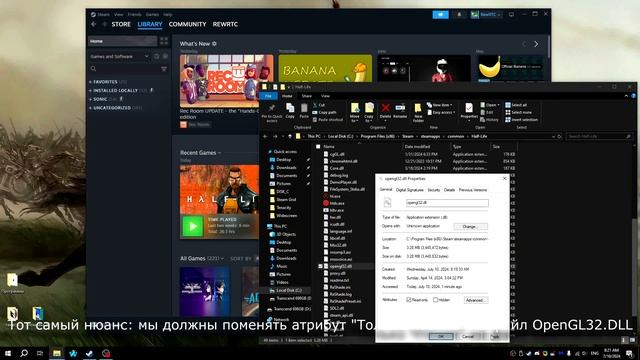Click OK in the Properties dialog

point(441,336)
